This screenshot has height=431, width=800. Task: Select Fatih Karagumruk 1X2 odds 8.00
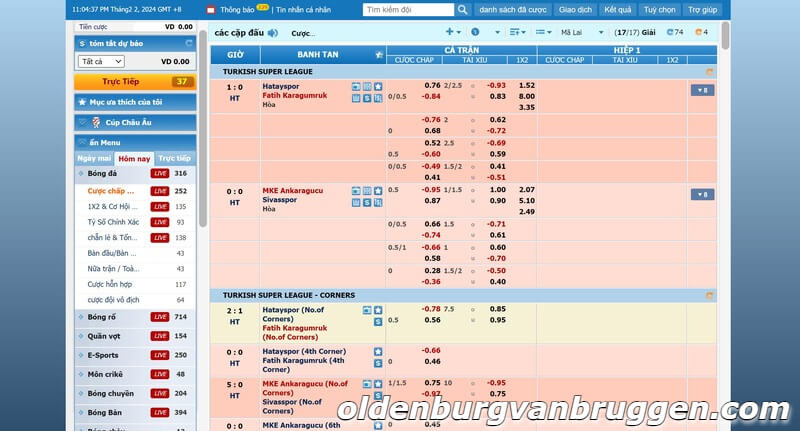(527, 96)
